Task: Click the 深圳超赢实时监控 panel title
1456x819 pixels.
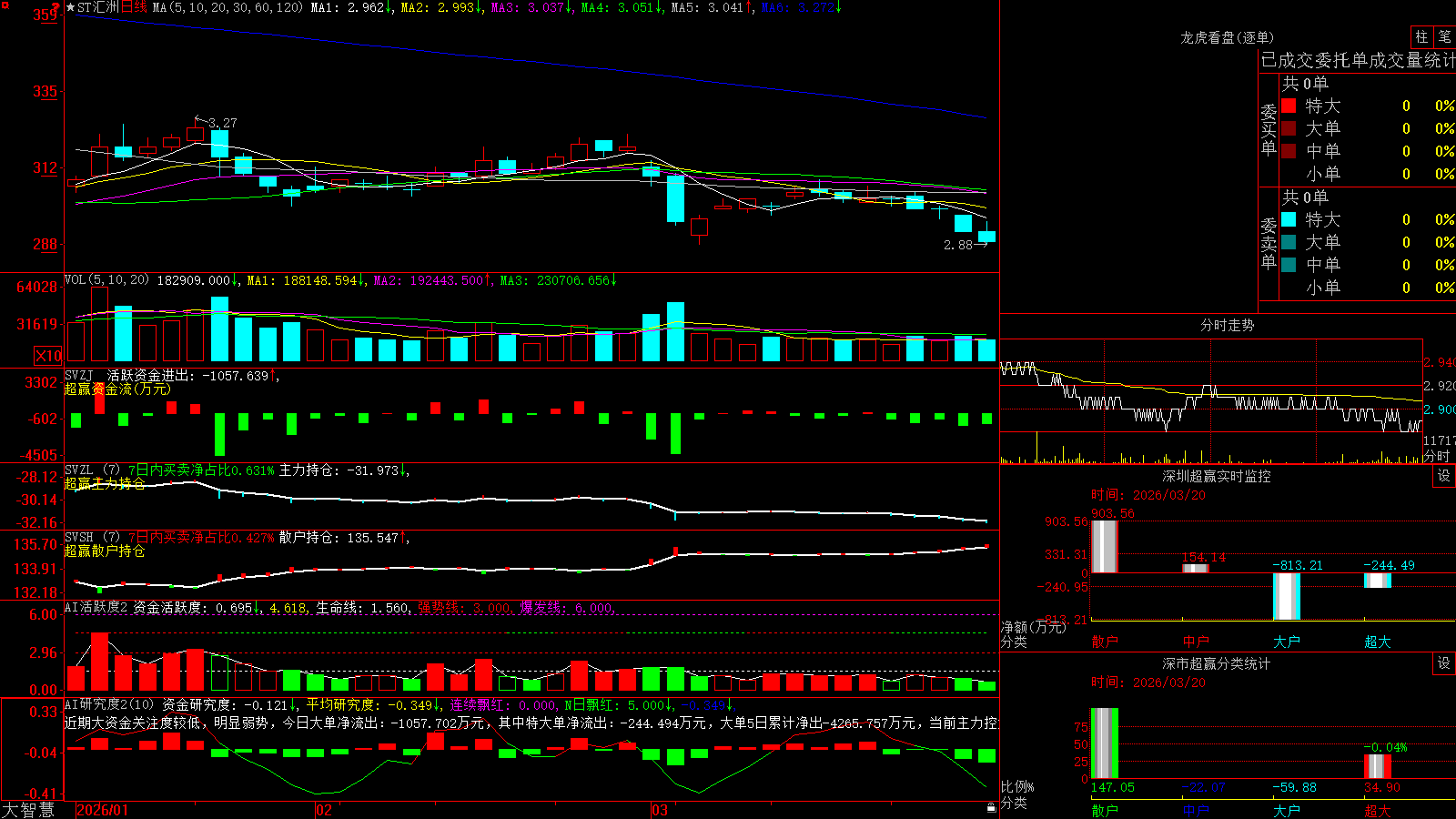Action: (x=1217, y=476)
